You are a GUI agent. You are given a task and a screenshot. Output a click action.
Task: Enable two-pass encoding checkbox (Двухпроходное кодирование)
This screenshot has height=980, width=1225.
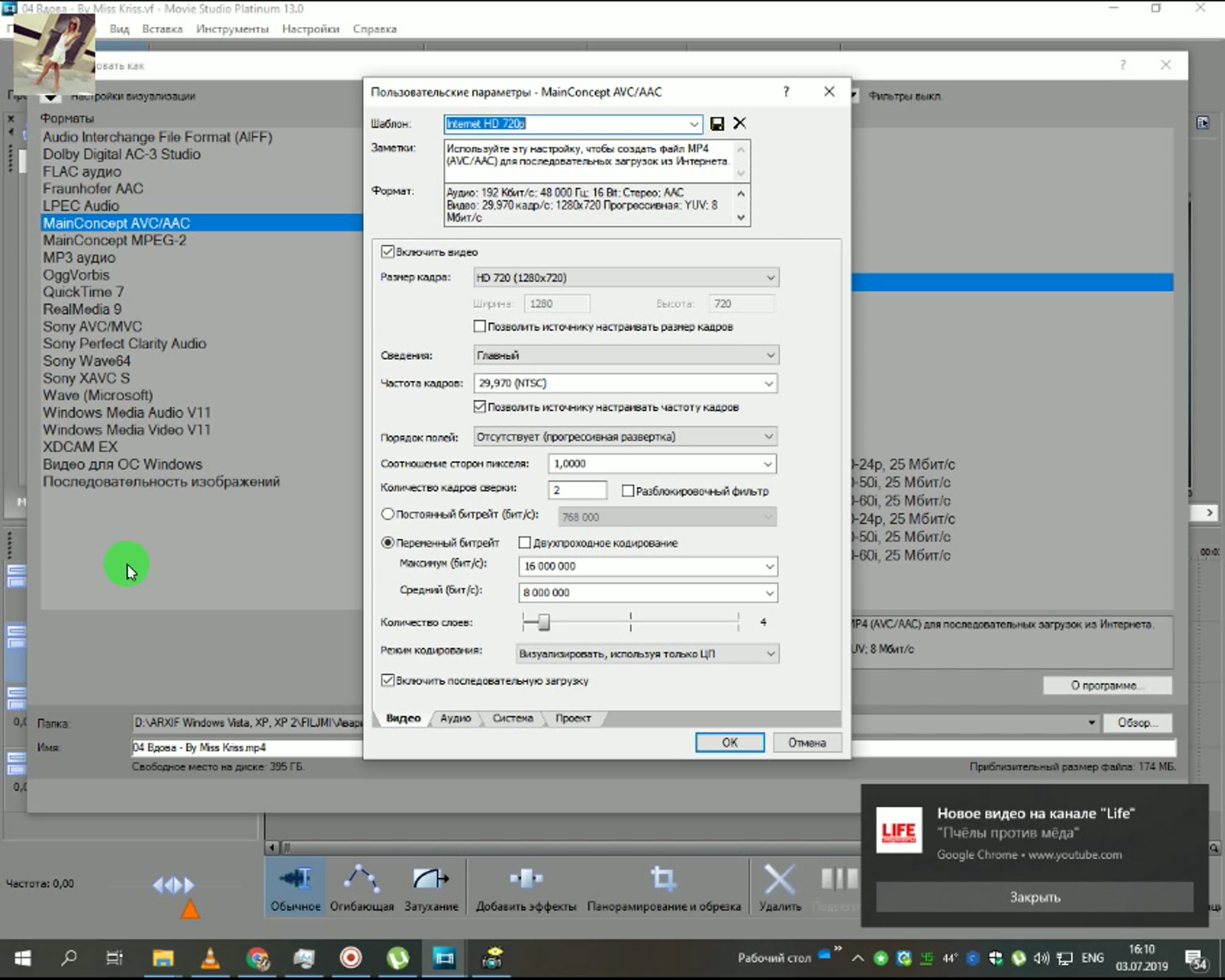tap(525, 542)
